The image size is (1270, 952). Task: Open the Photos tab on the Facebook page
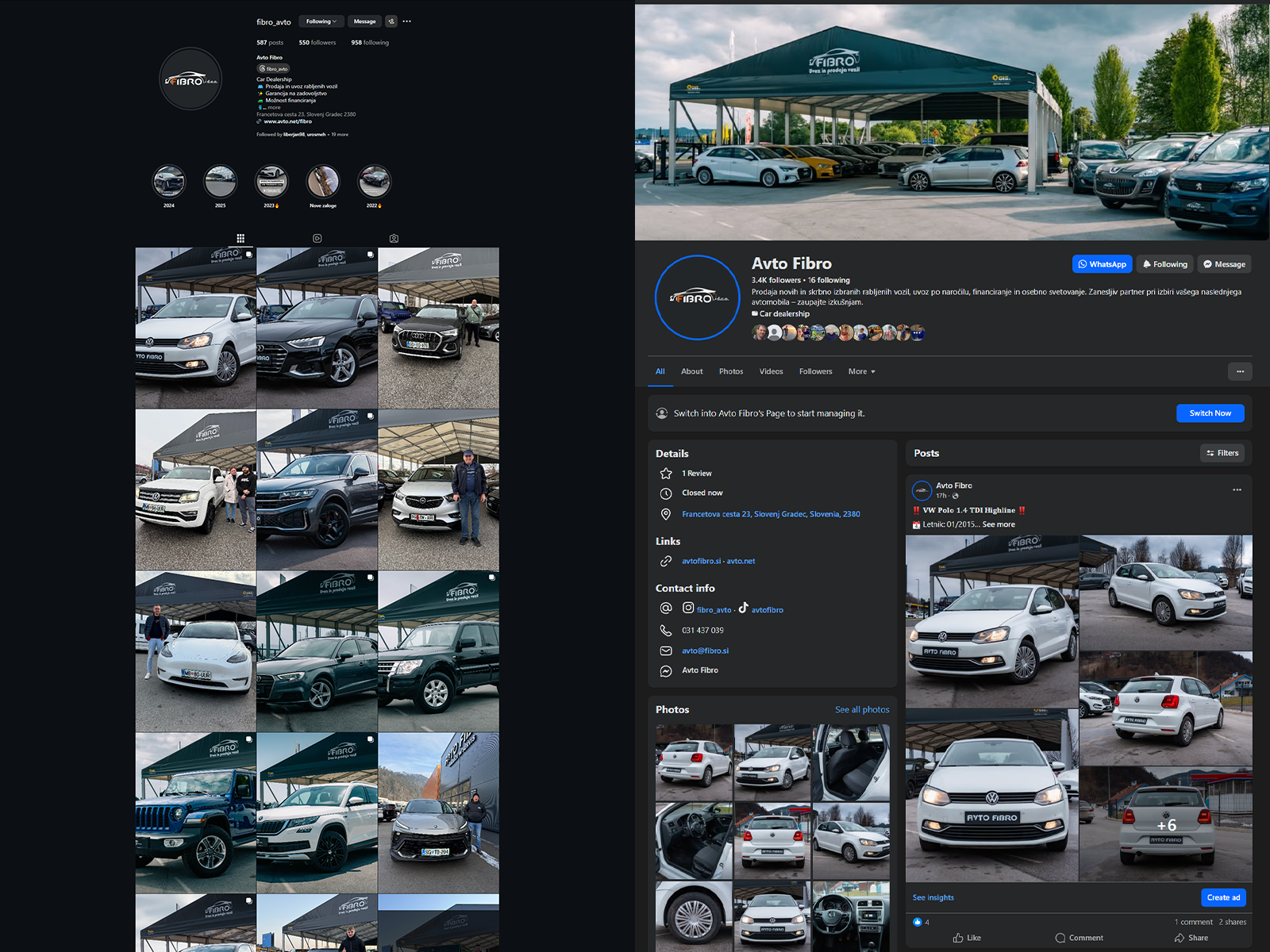(731, 371)
